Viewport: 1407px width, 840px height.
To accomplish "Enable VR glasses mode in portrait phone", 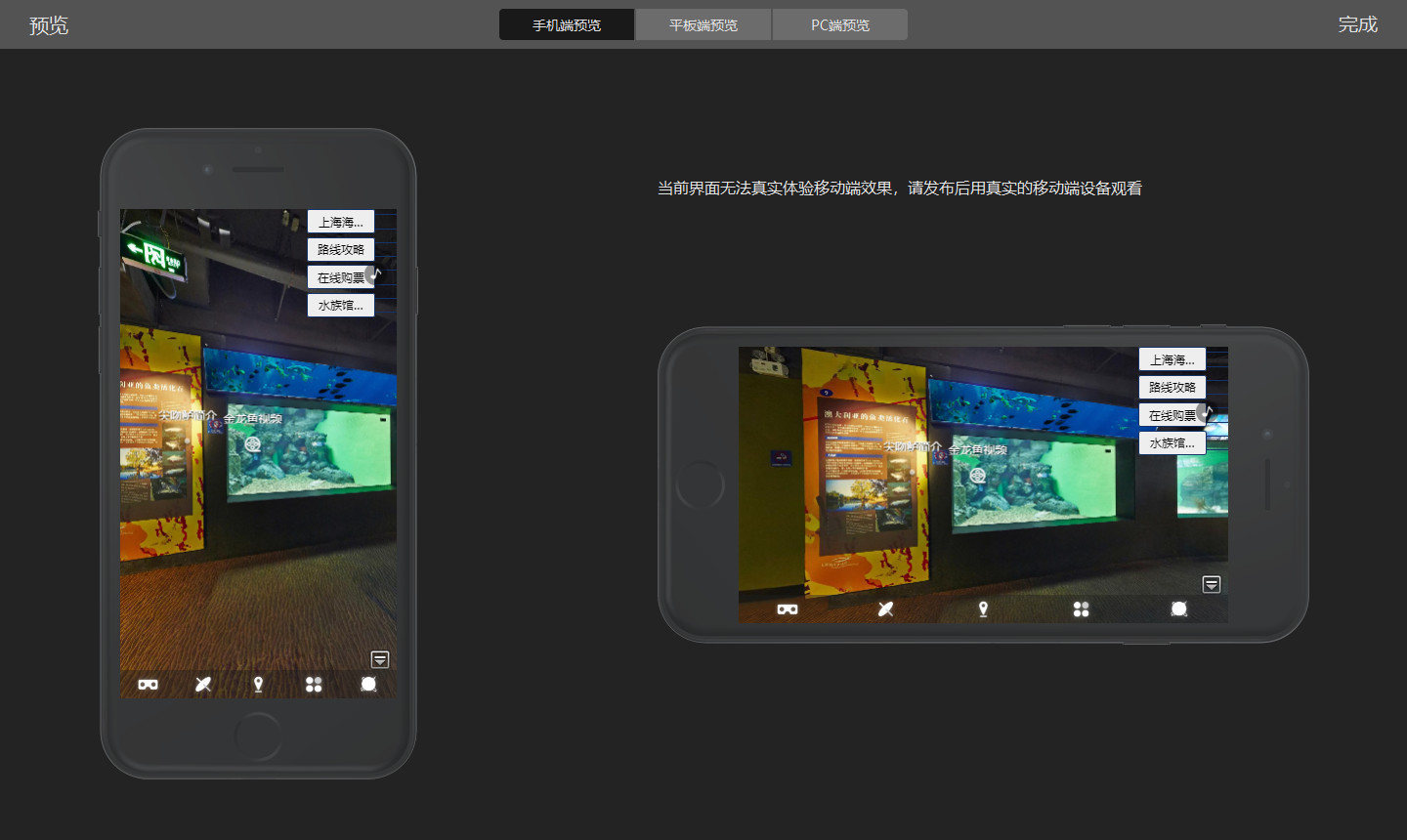I will [x=149, y=685].
